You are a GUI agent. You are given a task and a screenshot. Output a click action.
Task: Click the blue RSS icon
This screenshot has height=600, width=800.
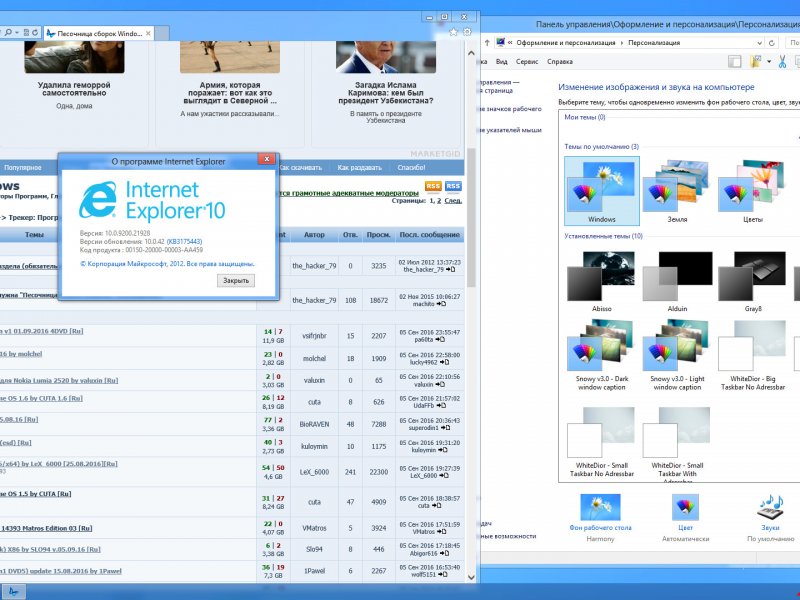pos(453,186)
